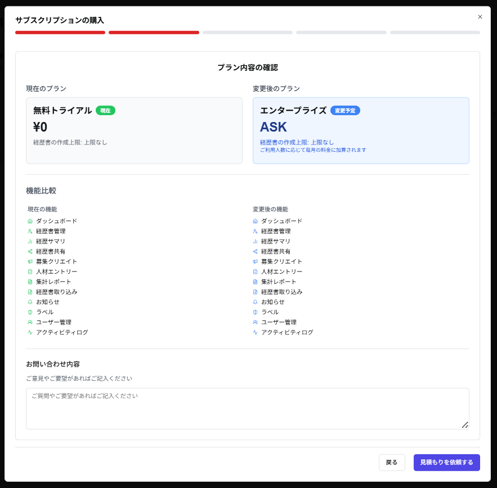Click the fourth gray progress step bar
The height and width of the screenshot is (488, 497).
[x=341, y=32]
